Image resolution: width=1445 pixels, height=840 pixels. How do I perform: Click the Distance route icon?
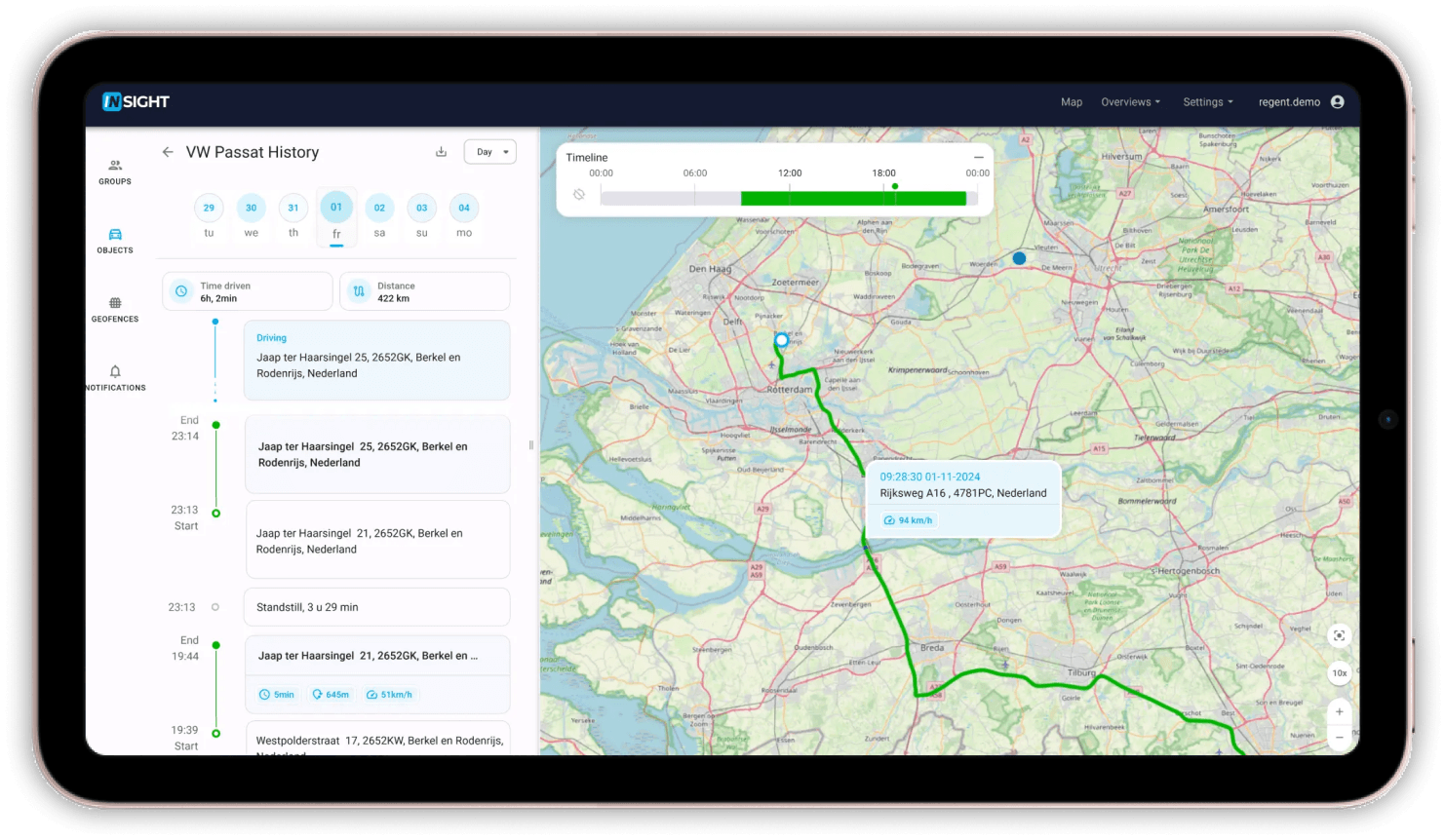(358, 290)
